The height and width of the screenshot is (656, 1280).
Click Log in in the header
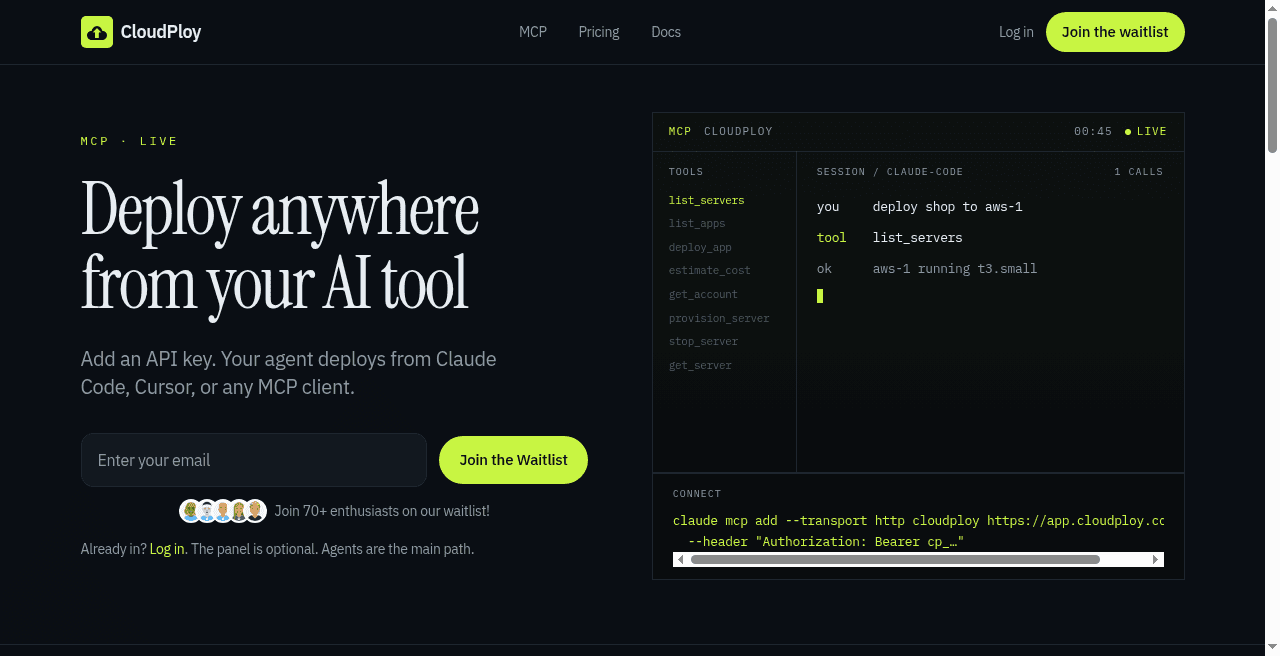point(1016,32)
